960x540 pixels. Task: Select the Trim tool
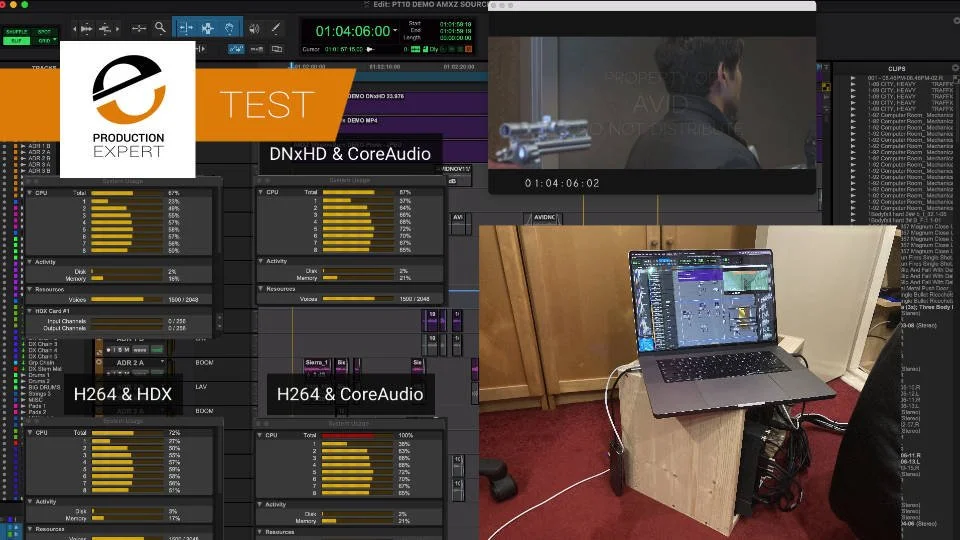click(x=185, y=28)
